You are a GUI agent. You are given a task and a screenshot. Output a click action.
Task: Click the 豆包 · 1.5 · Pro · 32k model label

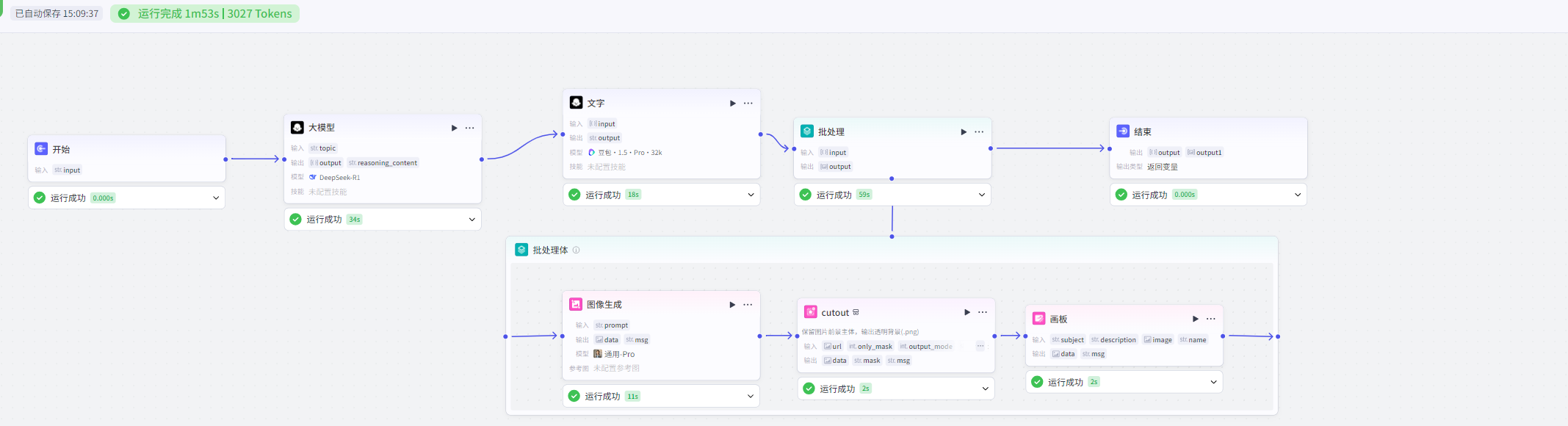pyautogui.click(x=630, y=153)
